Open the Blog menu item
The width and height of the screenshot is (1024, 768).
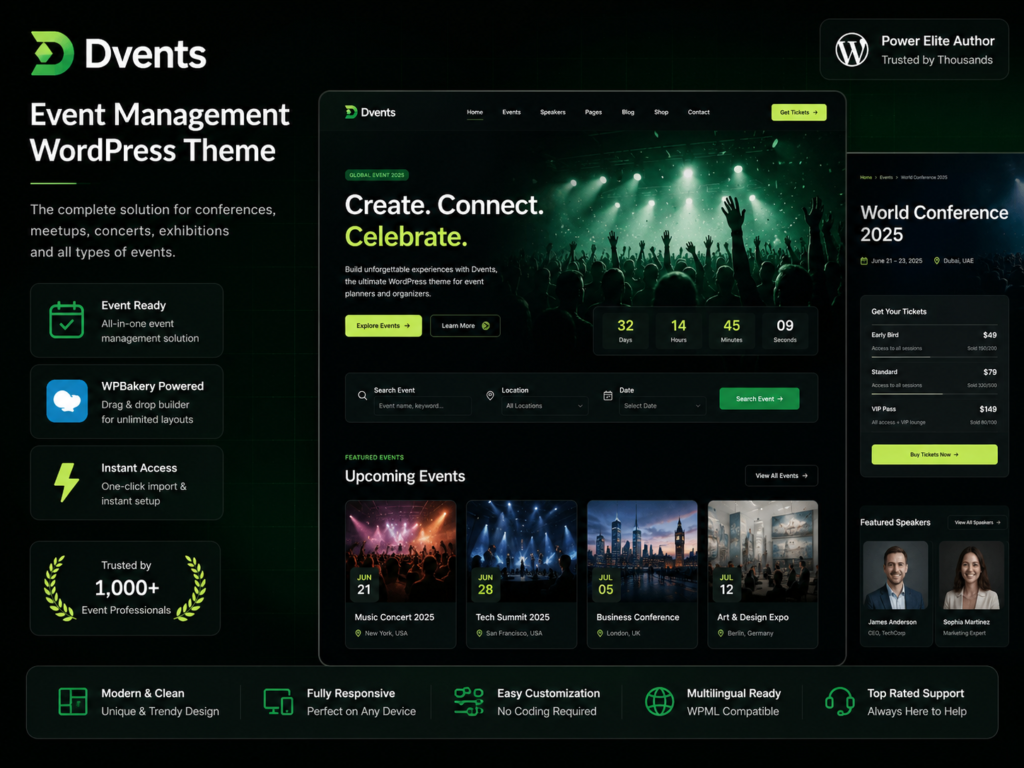[x=628, y=112]
